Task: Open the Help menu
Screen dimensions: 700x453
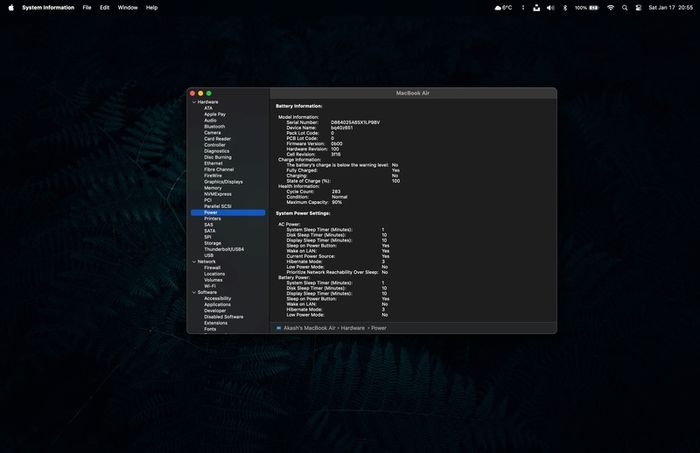Action: 152,8
